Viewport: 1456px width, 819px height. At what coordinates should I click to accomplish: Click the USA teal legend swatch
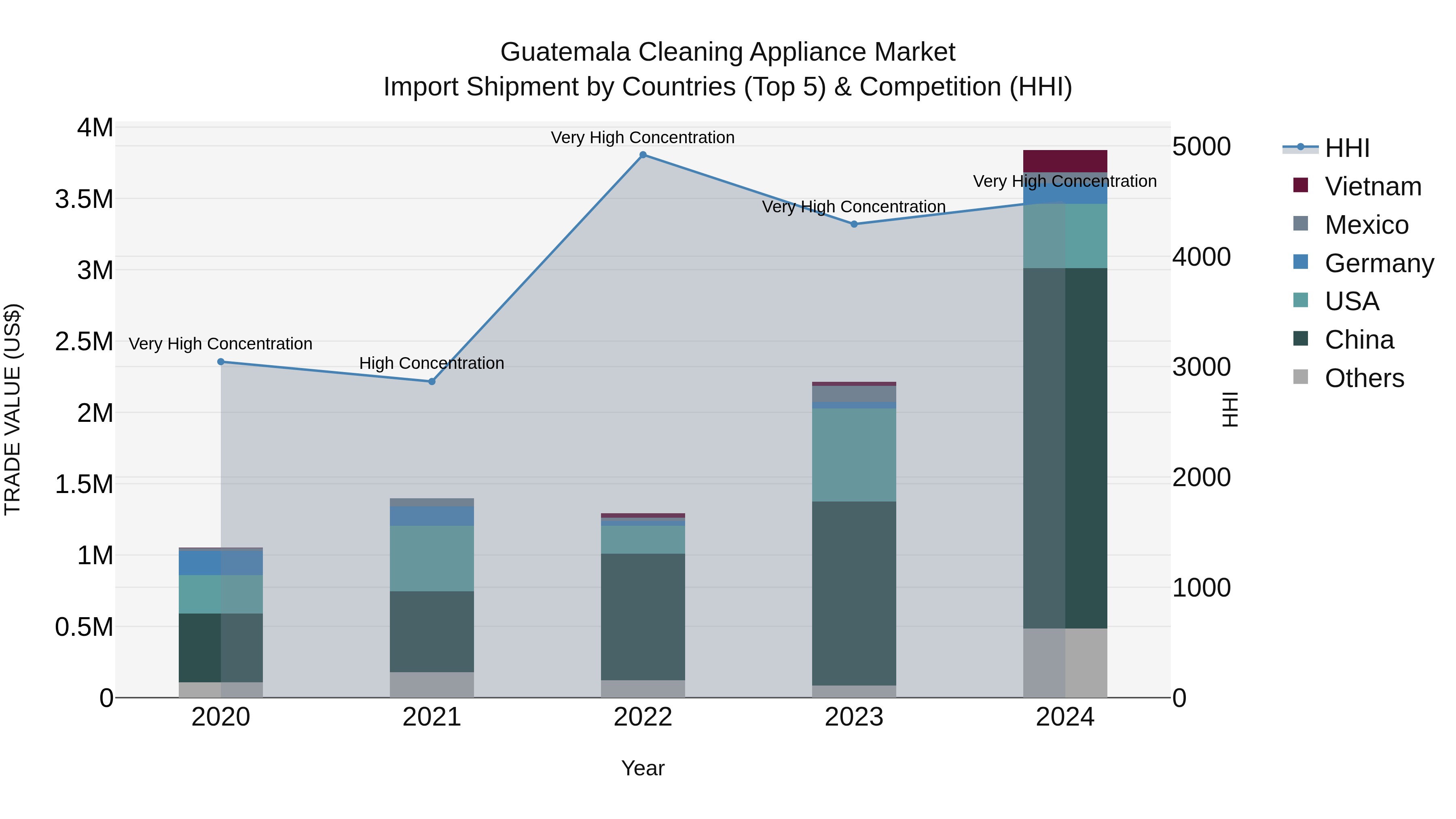tap(1301, 300)
